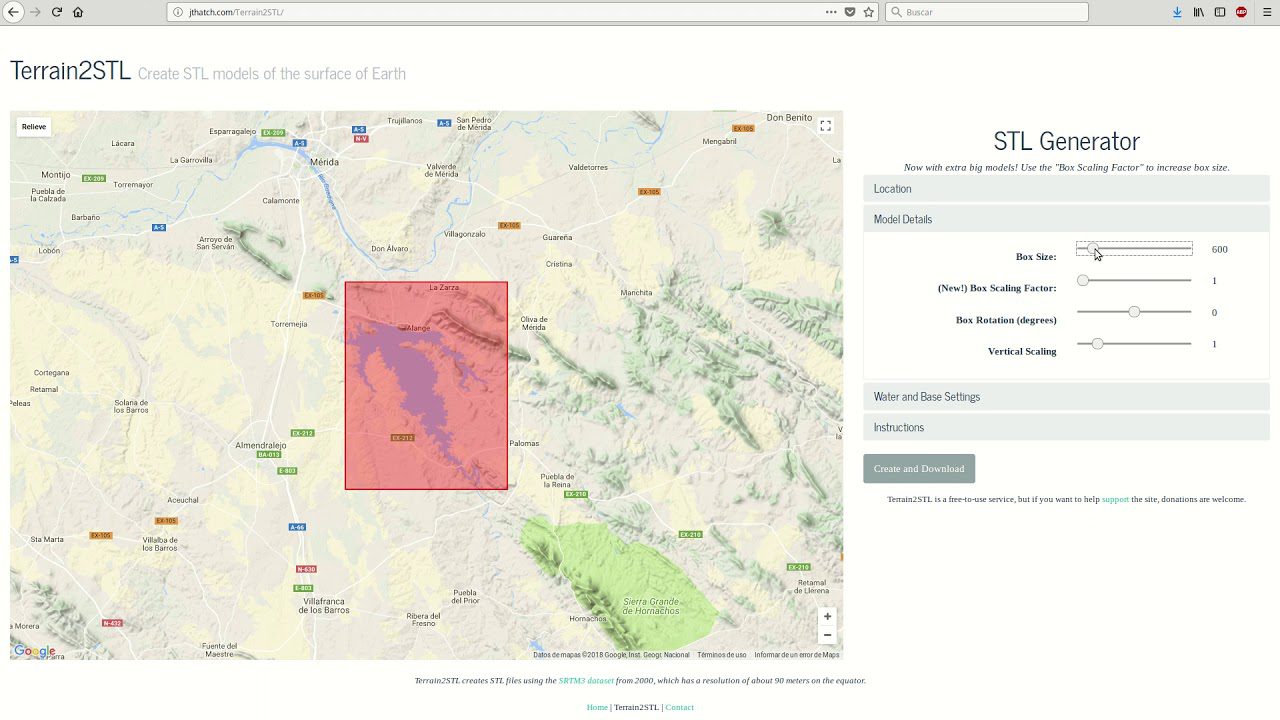The height and width of the screenshot is (720, 1280).
Task: Collapse the Model Details section
Action: [x=1066, y=219]
